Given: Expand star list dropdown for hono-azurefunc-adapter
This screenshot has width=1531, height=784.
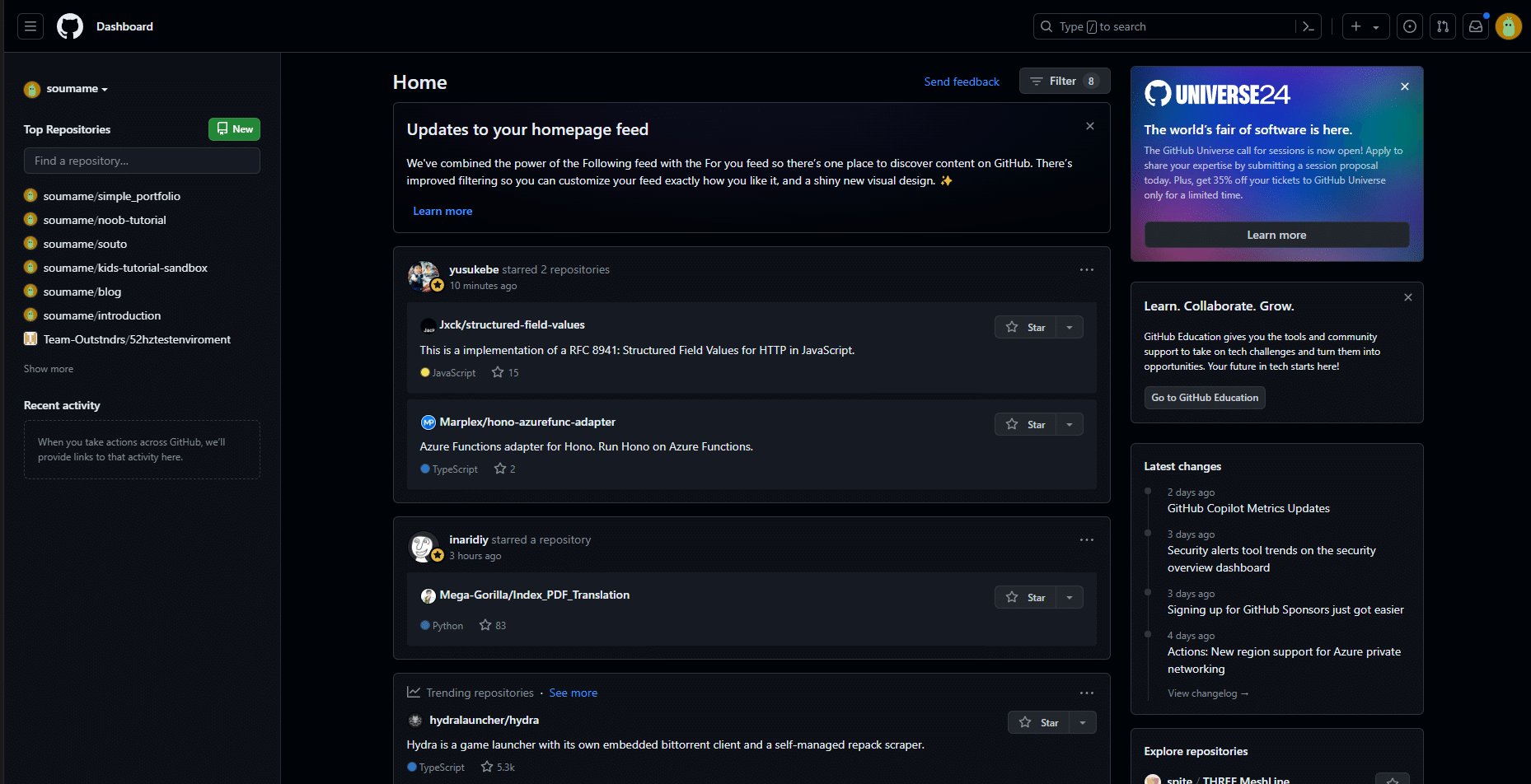Looking at the screenshot, I should click(x=1070, y=424).
